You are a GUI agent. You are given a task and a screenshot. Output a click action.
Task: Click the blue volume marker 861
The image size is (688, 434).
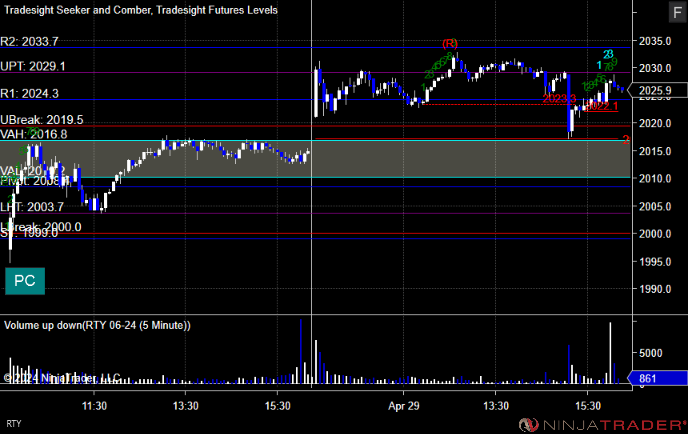point(657,378)
